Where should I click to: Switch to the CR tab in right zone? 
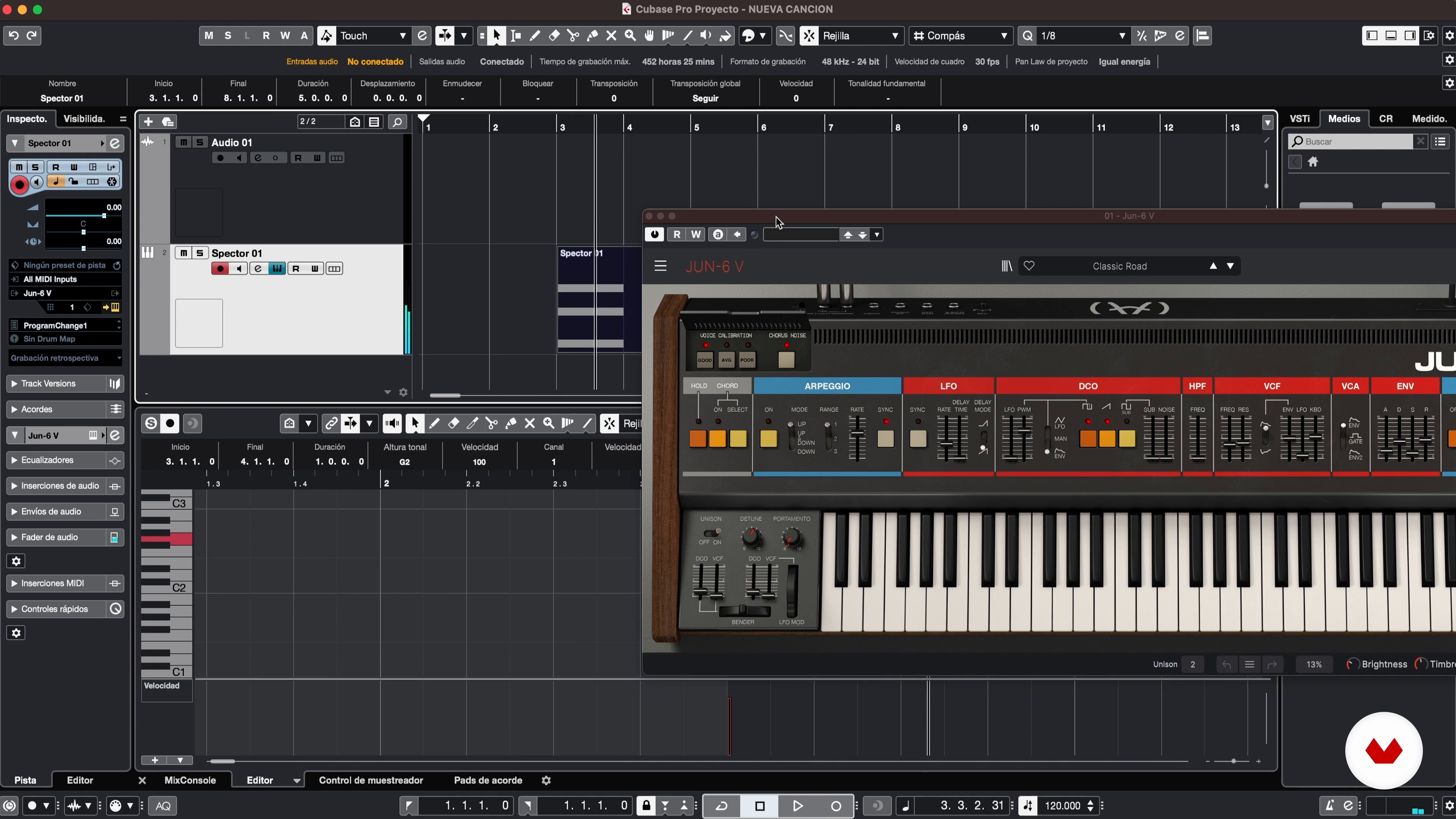pos(1386,119)
